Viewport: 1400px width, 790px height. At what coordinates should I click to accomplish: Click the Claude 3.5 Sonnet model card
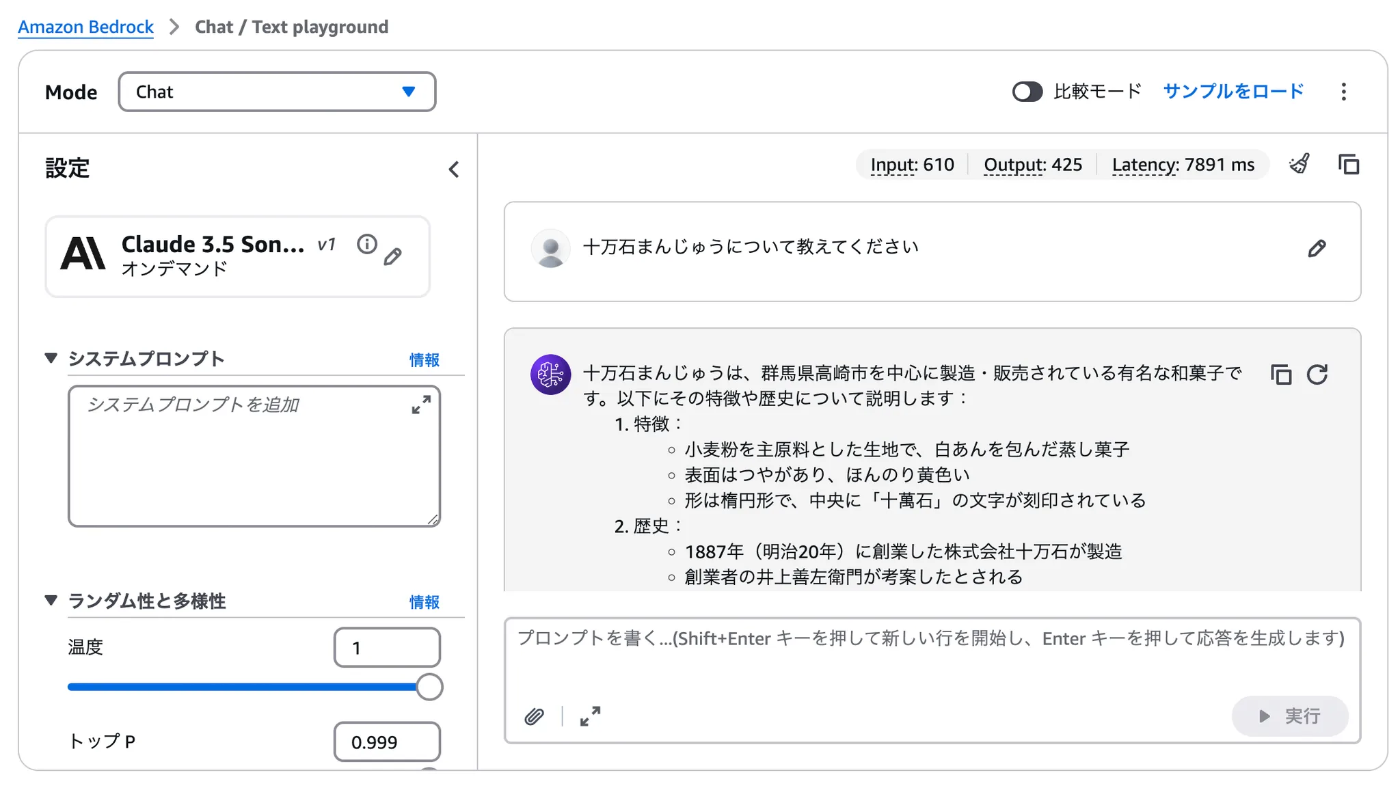238,256
